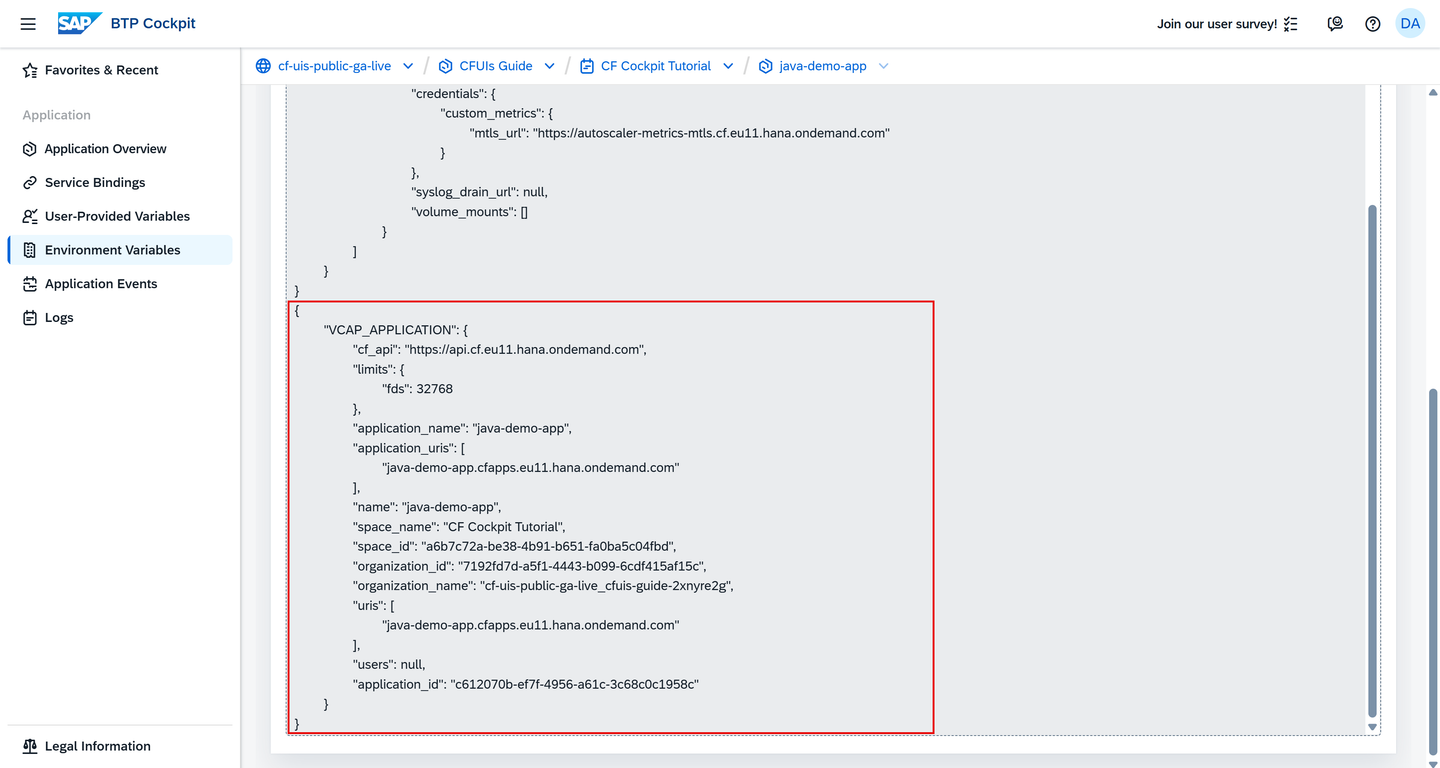1440x768 pixels.
Task: Open the hamburger navigation menu
Action: [x=28, y=24]
